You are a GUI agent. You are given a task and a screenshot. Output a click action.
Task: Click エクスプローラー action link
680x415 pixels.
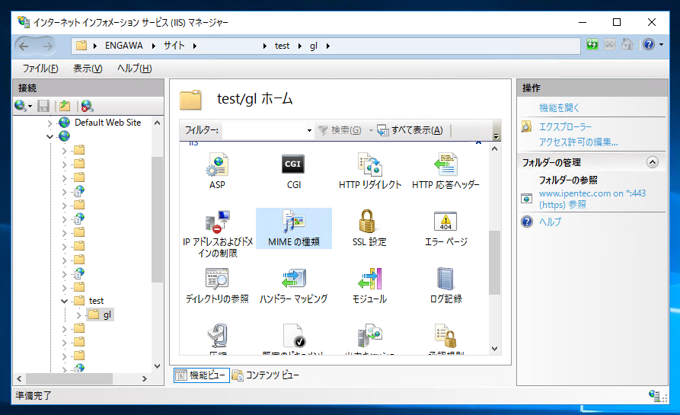tap(565, 127)
